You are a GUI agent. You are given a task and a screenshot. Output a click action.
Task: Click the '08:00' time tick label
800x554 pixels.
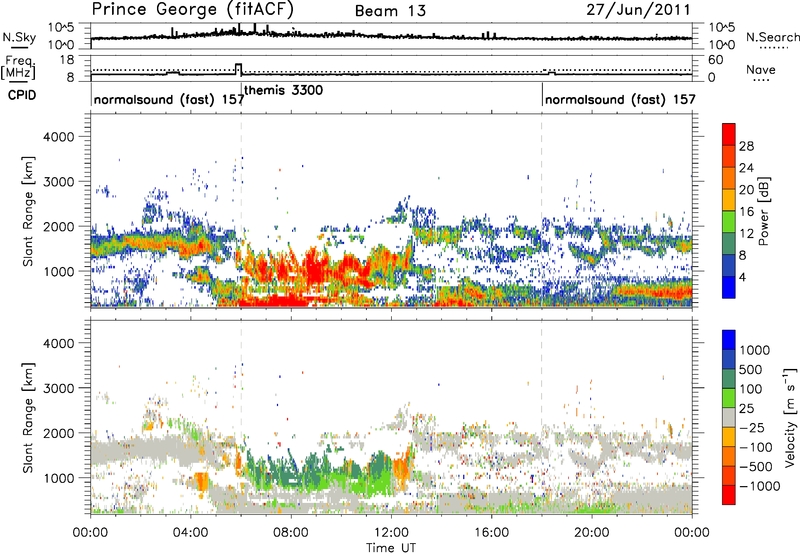[291, 533]
